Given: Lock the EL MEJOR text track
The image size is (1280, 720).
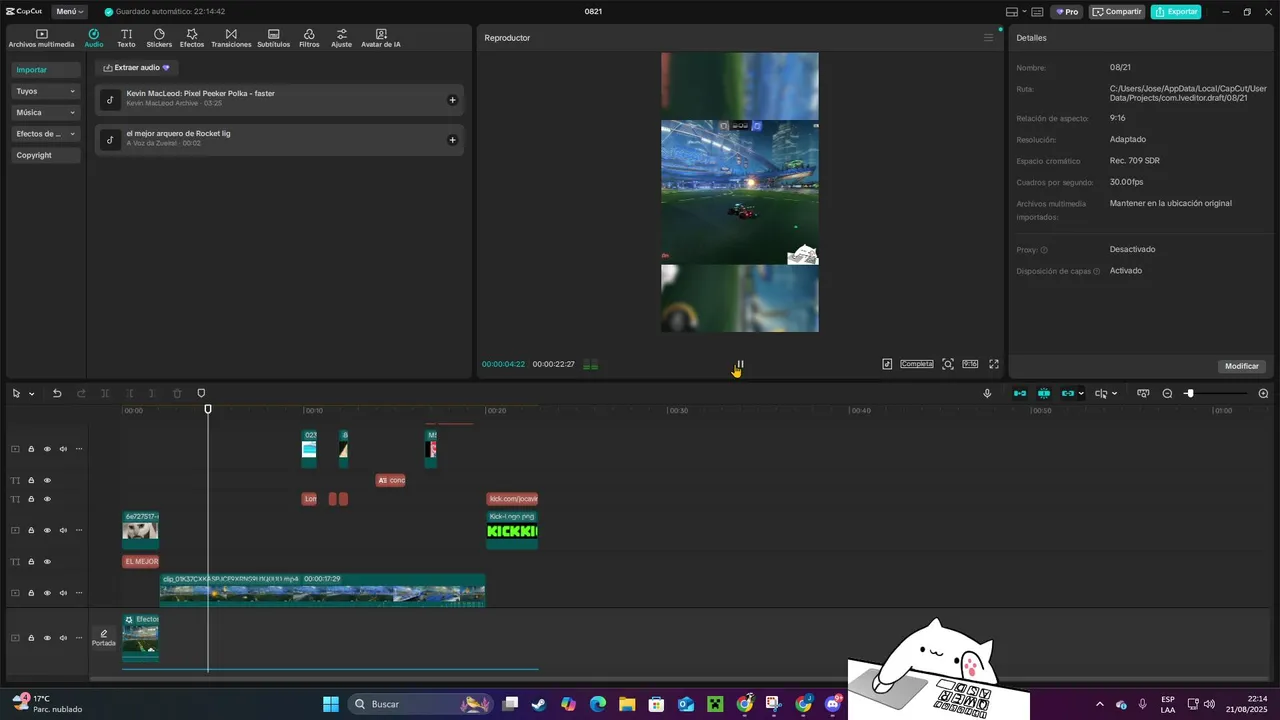Looking at the screenshot, I should pos(31,562).
